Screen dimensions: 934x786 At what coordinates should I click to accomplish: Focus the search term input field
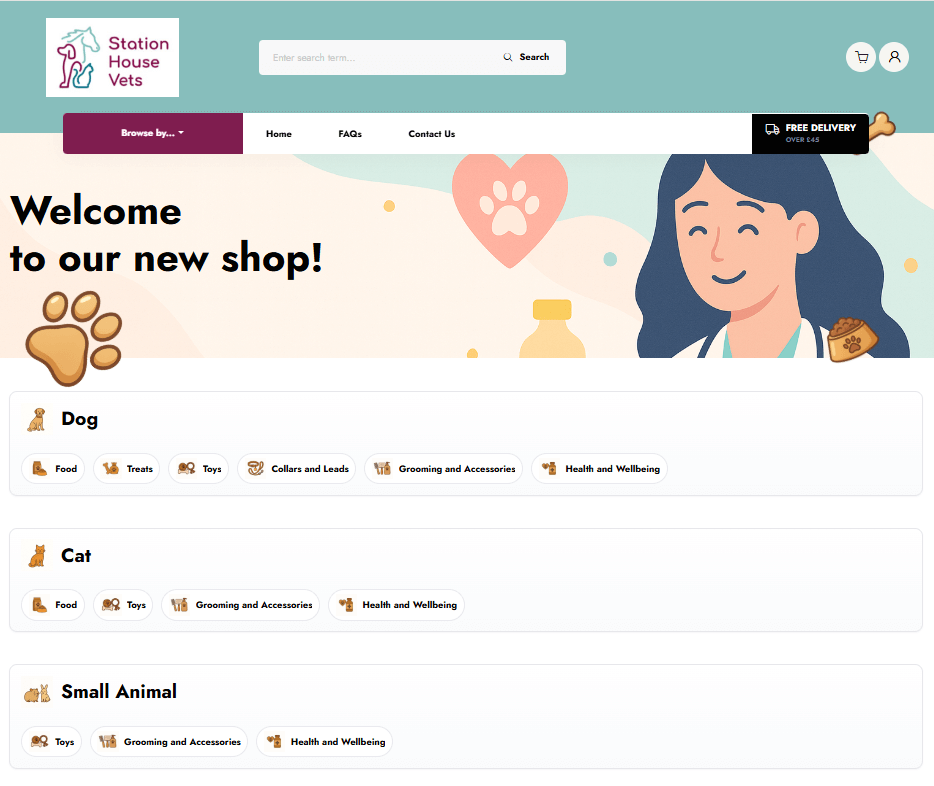click(x=381, y=58)
